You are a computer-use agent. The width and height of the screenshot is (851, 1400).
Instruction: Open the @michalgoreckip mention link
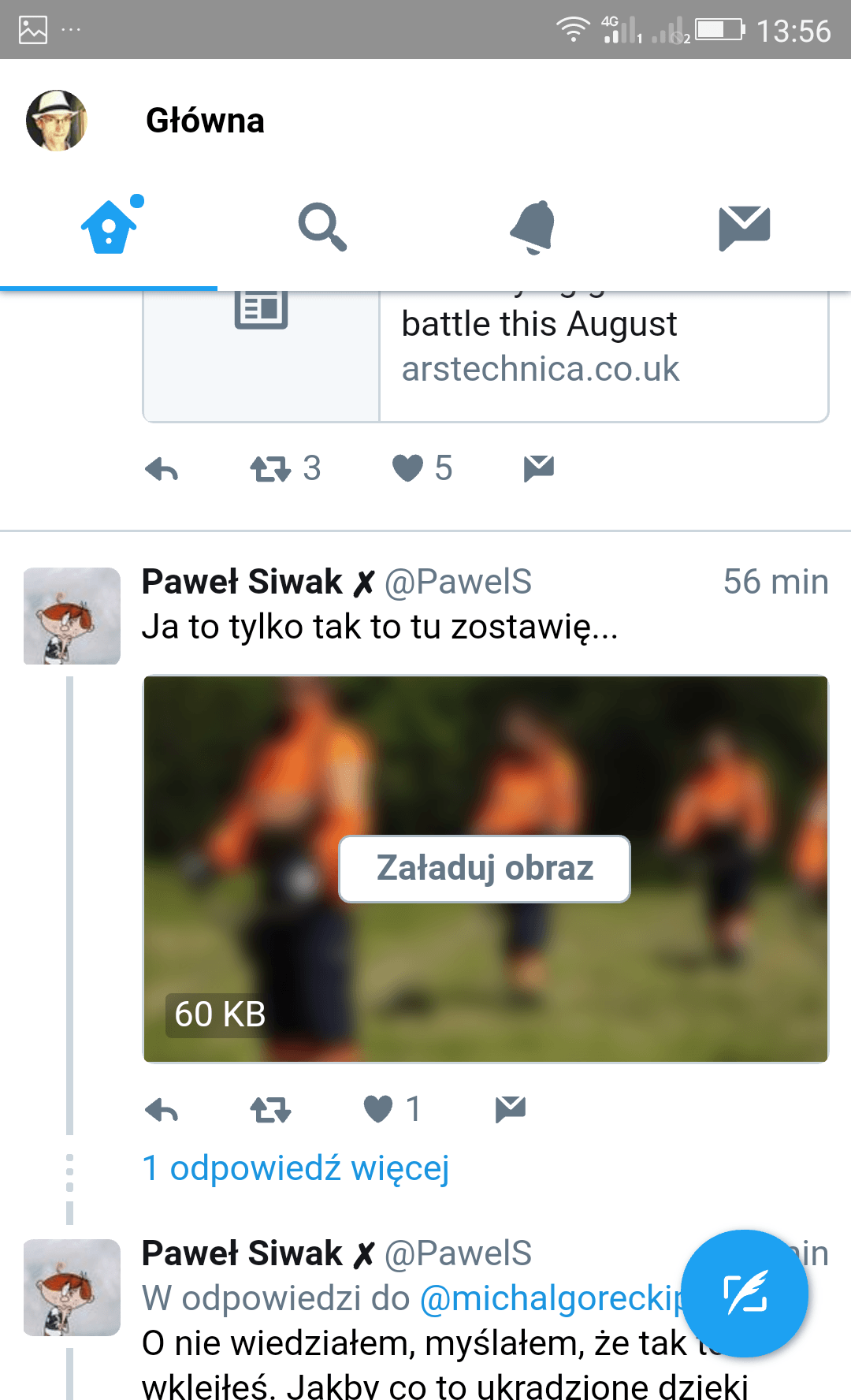pos(553,1298)
